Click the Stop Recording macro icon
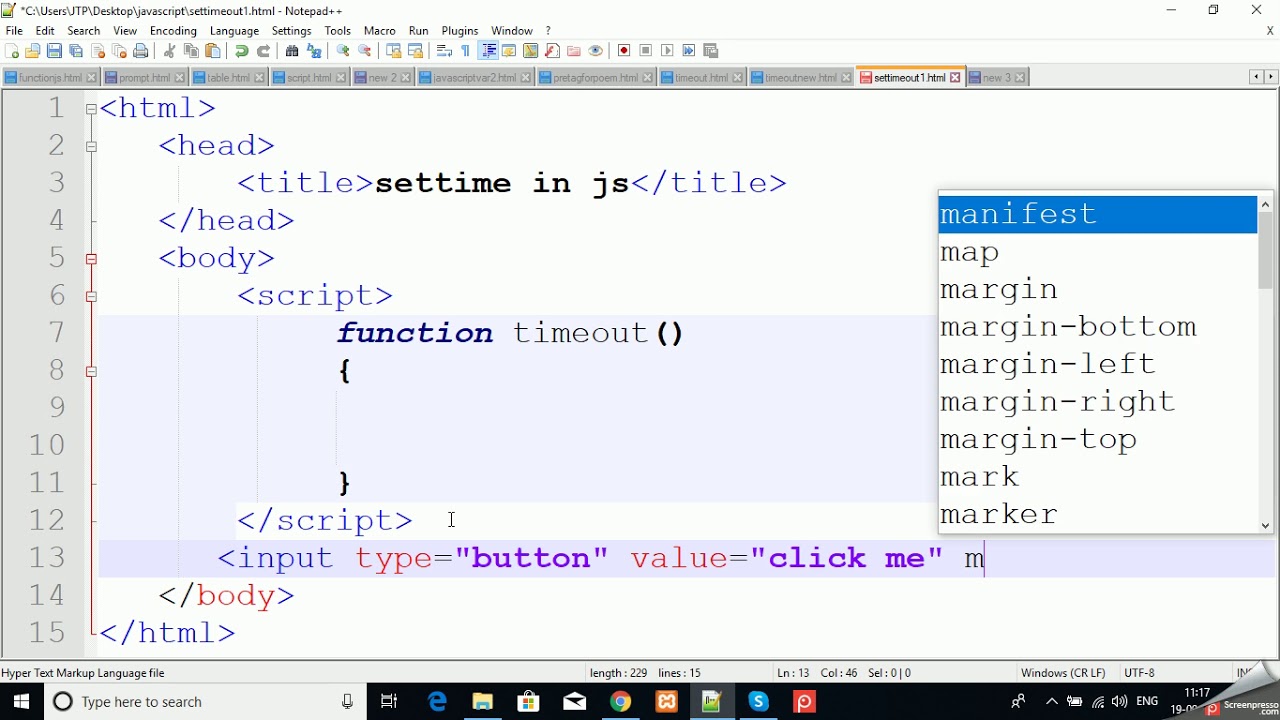 (646, 51)
